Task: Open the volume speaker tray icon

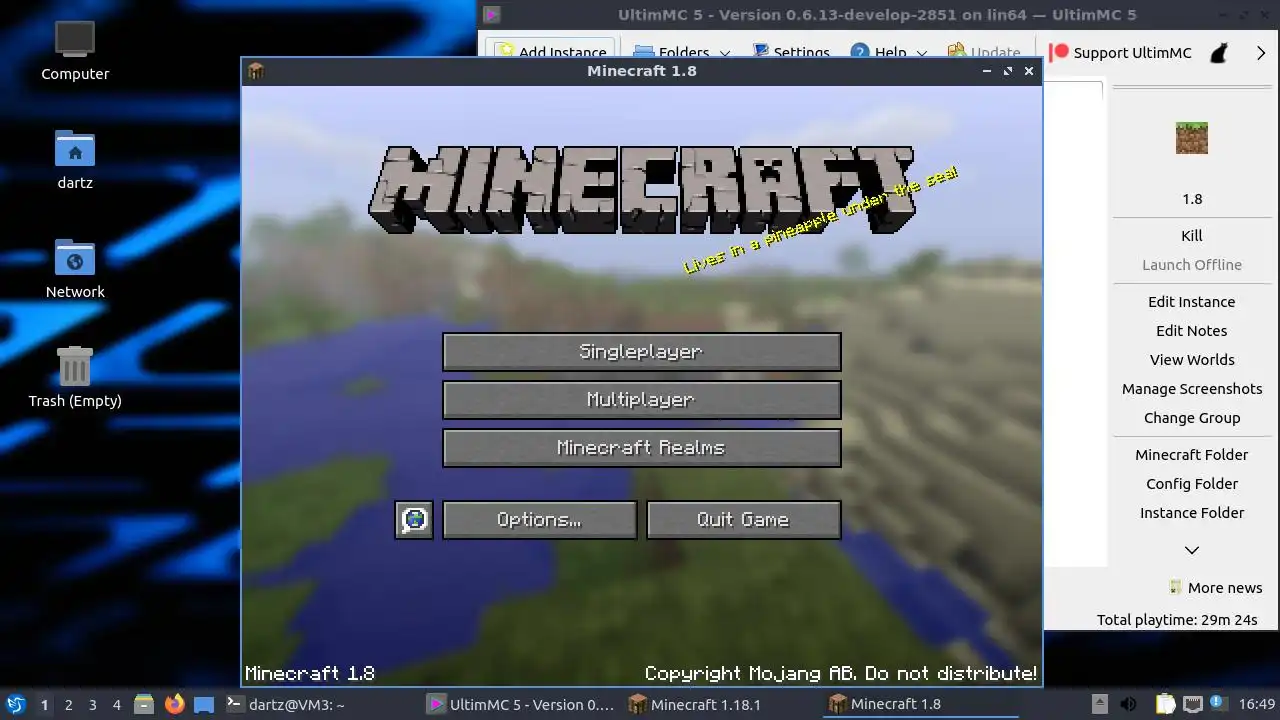Action: [x=1128, y=704]
